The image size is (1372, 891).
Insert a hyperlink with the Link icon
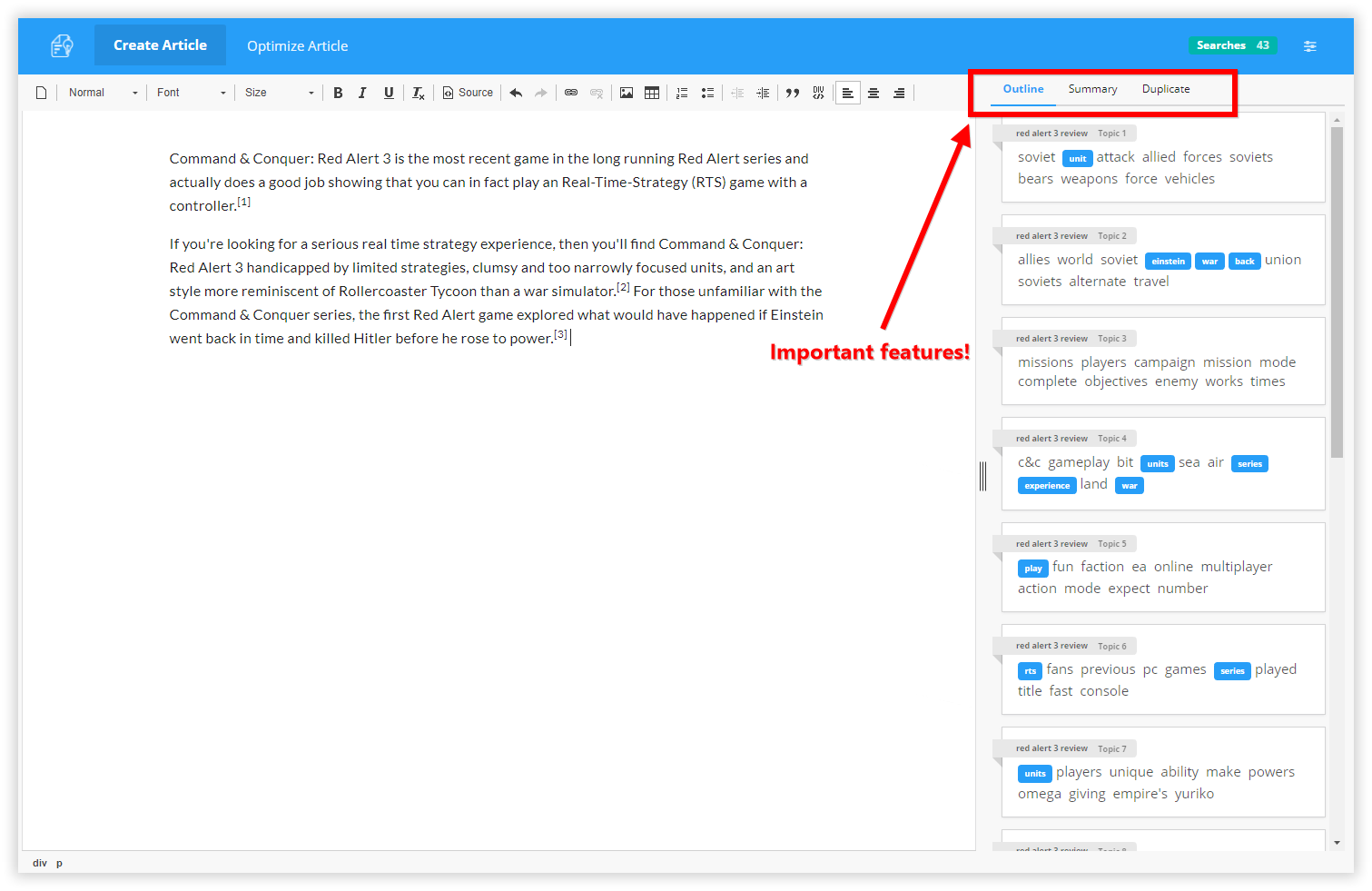coord(571,93)
